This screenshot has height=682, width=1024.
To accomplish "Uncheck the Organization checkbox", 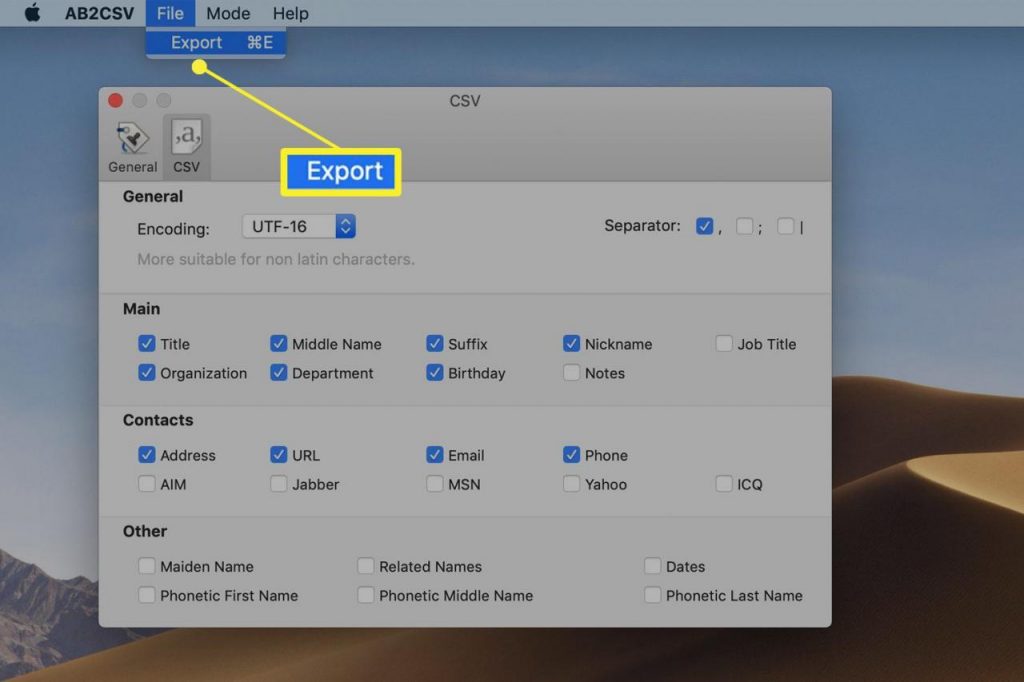I will coord(147,372).
